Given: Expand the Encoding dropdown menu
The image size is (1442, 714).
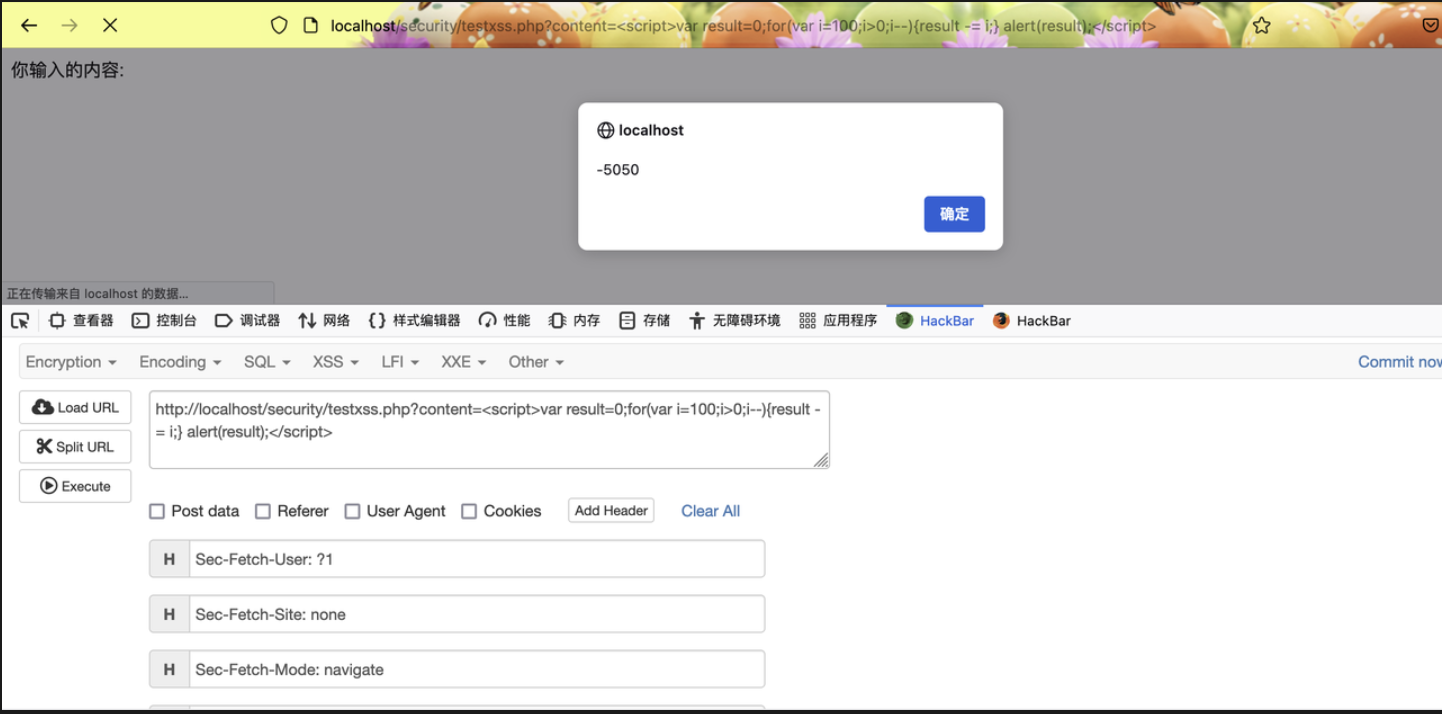Looking at the screenshot, I should pos(180,362).
